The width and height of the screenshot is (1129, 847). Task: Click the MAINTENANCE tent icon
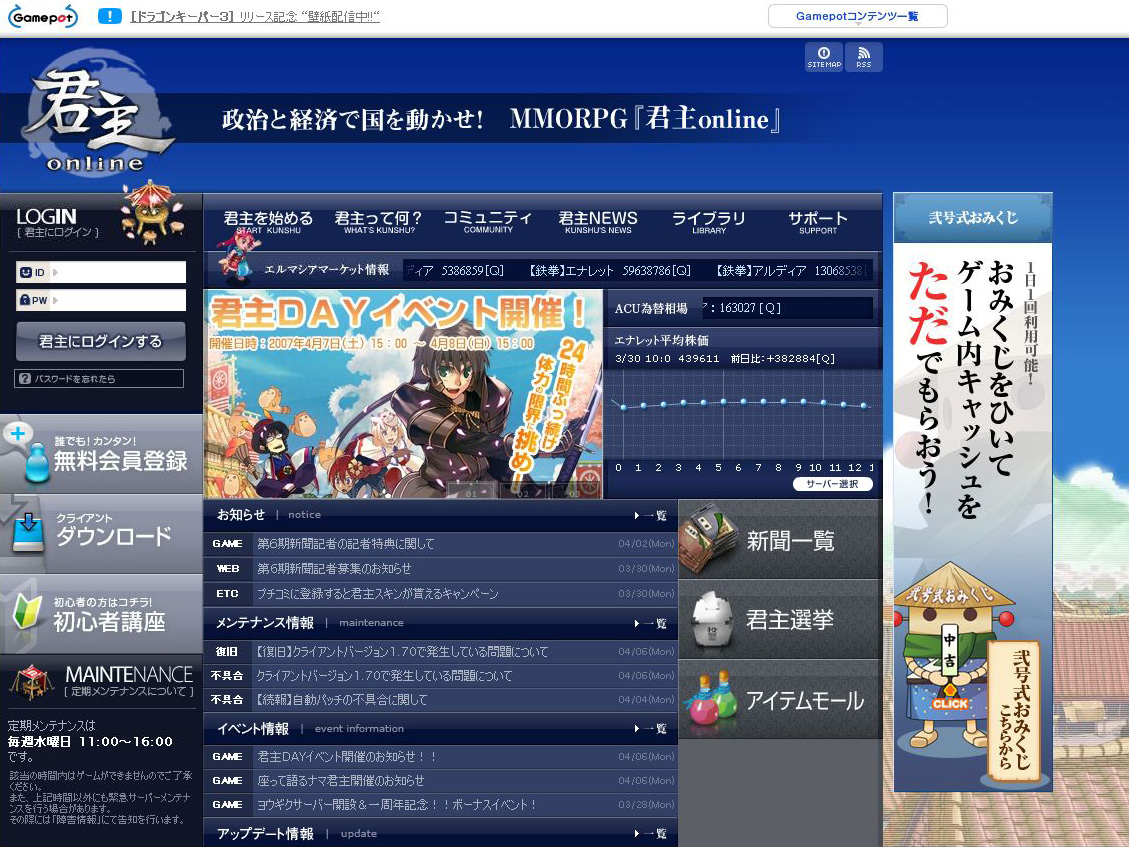pos(31,681)
